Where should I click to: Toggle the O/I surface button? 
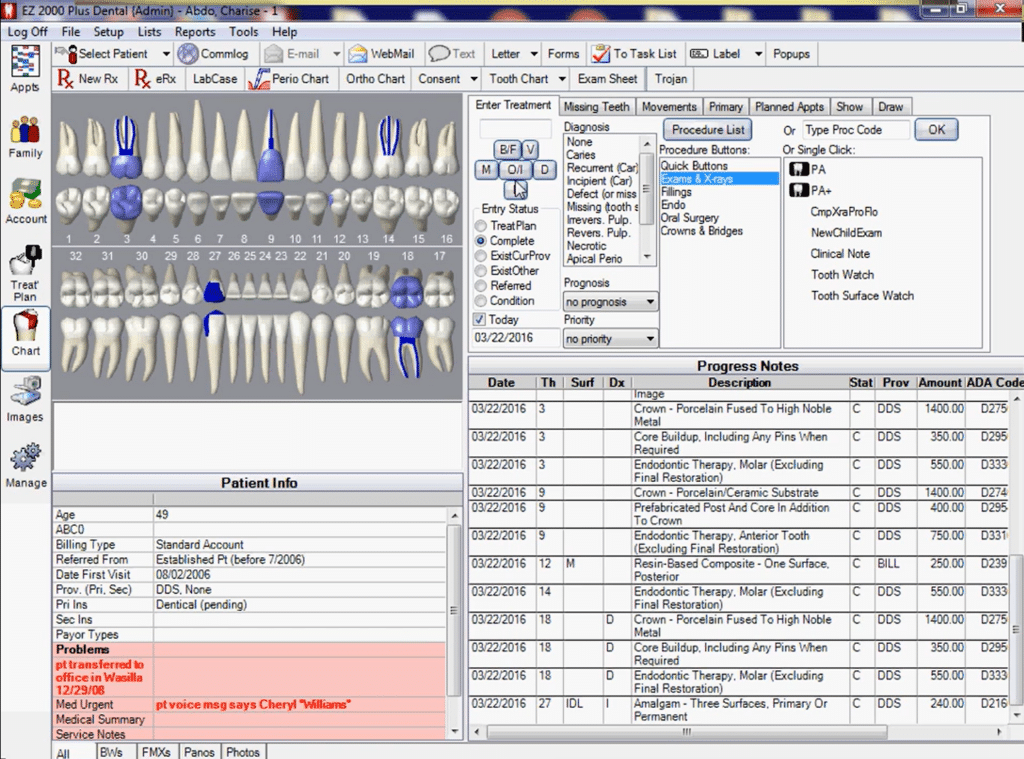click(x=515, y=170)
